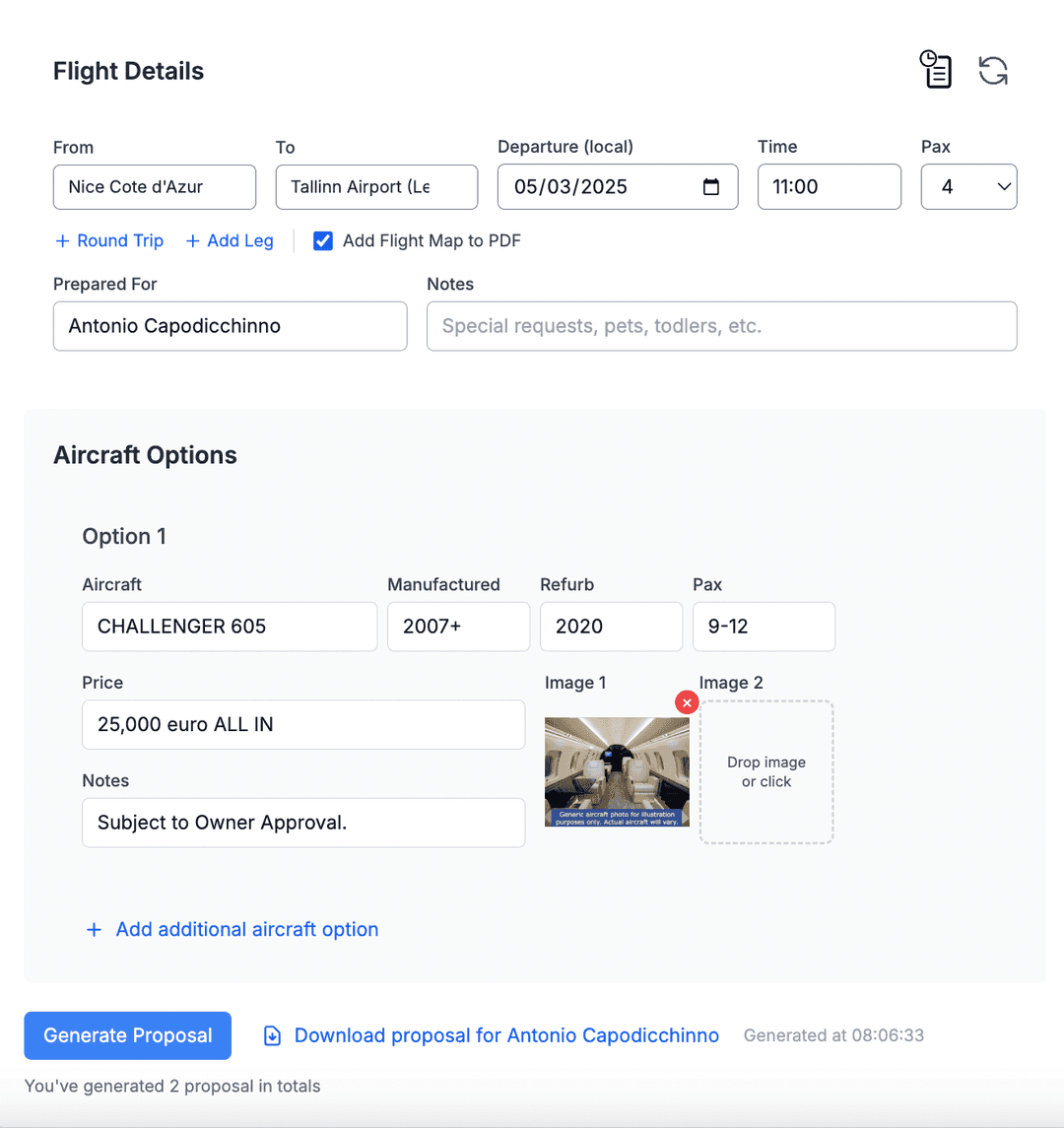
Task: Toggle Add Flight Map to PDF checkbox
Action: pos(323,241)
